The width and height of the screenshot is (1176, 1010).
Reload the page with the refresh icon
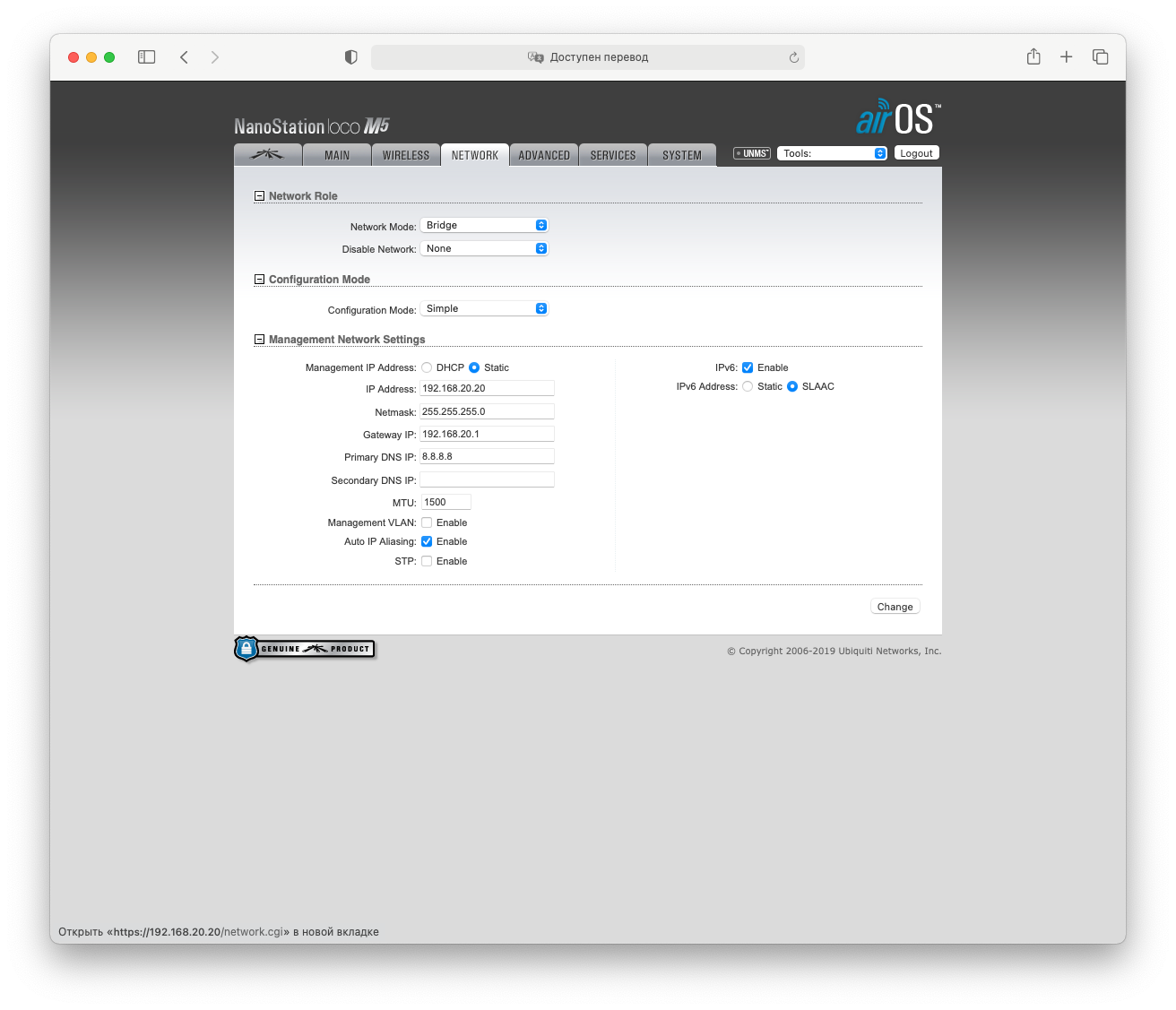[793, 57]
